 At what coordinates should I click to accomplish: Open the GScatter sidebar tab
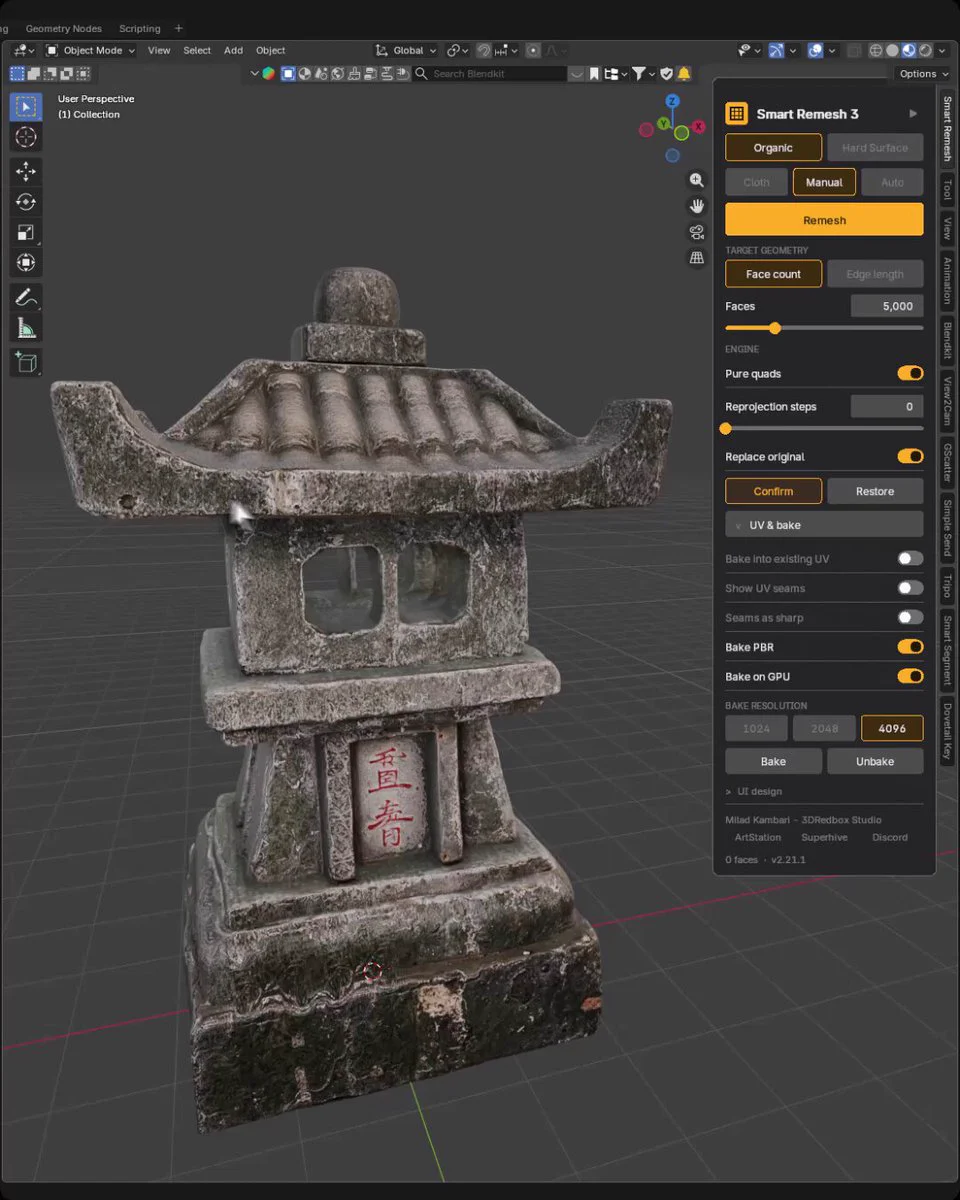947,461
